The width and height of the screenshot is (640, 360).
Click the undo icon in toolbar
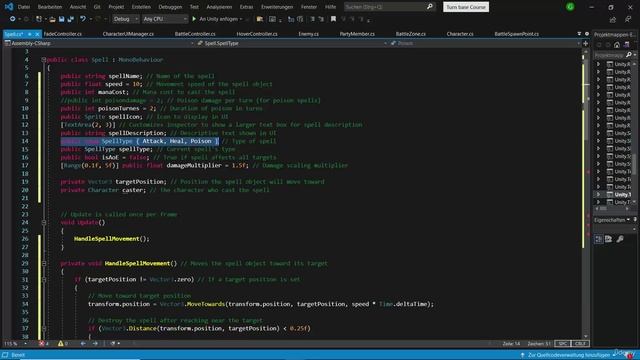click(x=83, y=19)
